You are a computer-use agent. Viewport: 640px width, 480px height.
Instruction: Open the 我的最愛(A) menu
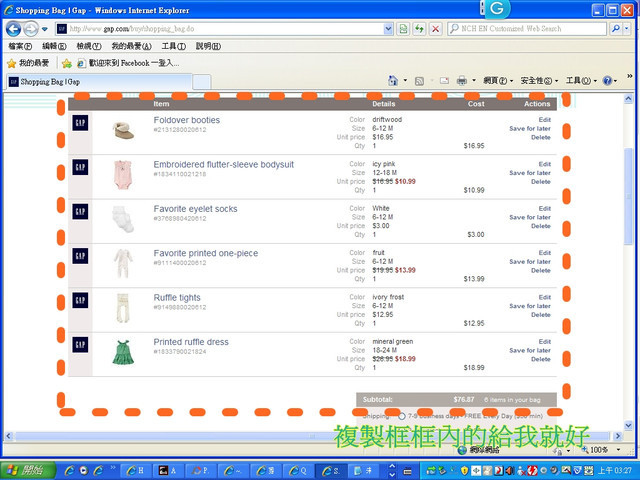pyautogui.click(x=131, y=46)
